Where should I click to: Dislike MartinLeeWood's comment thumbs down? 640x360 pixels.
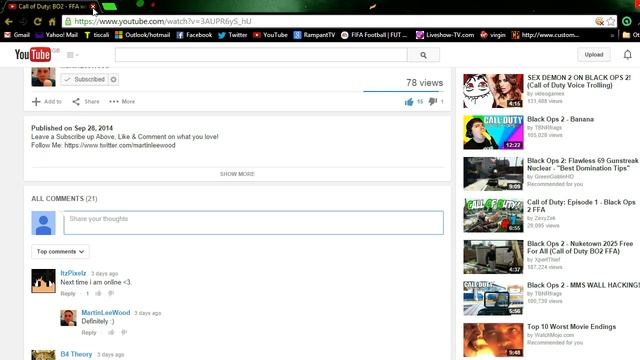tap(124, 333)
